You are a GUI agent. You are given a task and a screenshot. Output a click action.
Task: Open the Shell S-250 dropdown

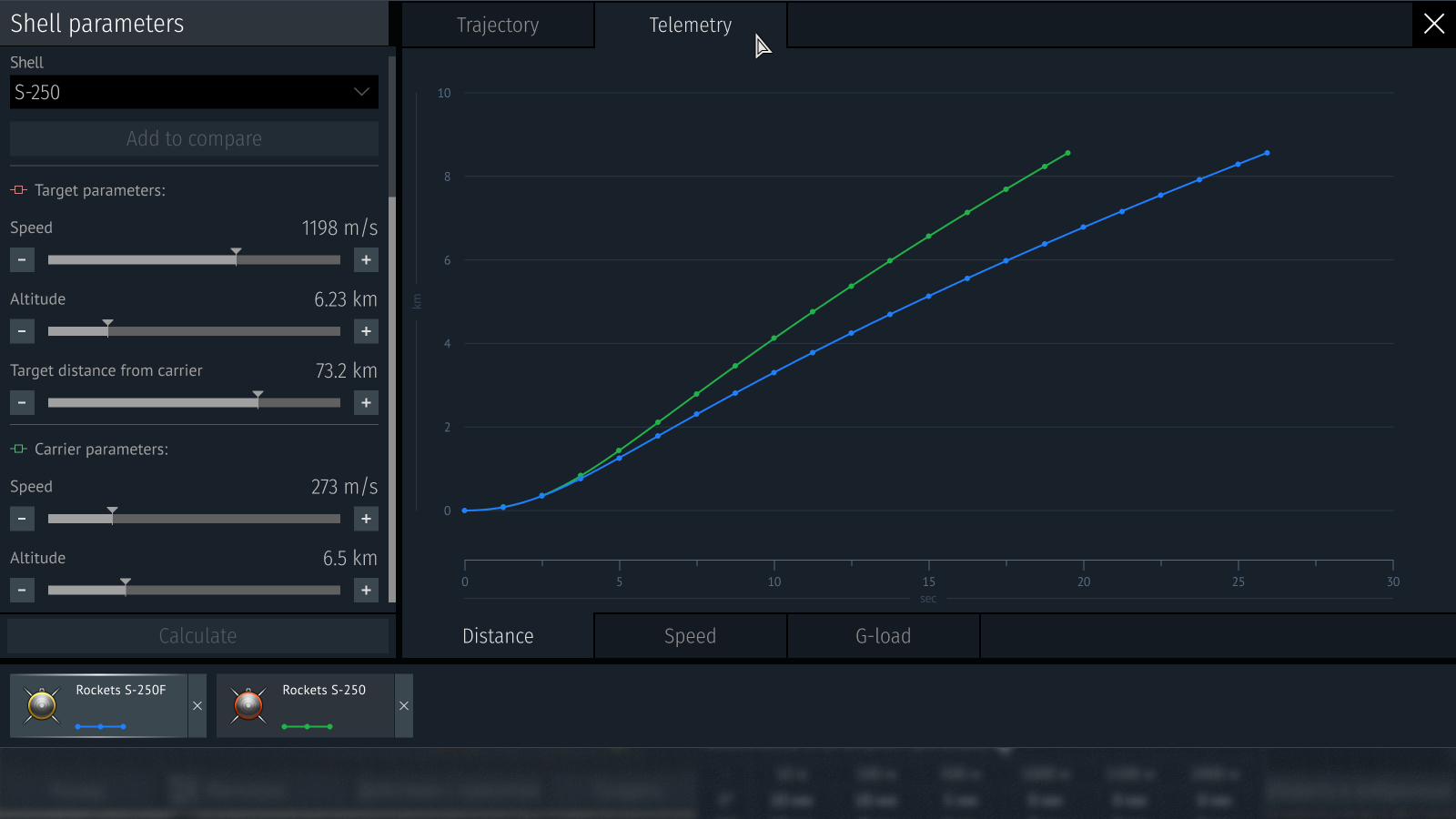194,92
